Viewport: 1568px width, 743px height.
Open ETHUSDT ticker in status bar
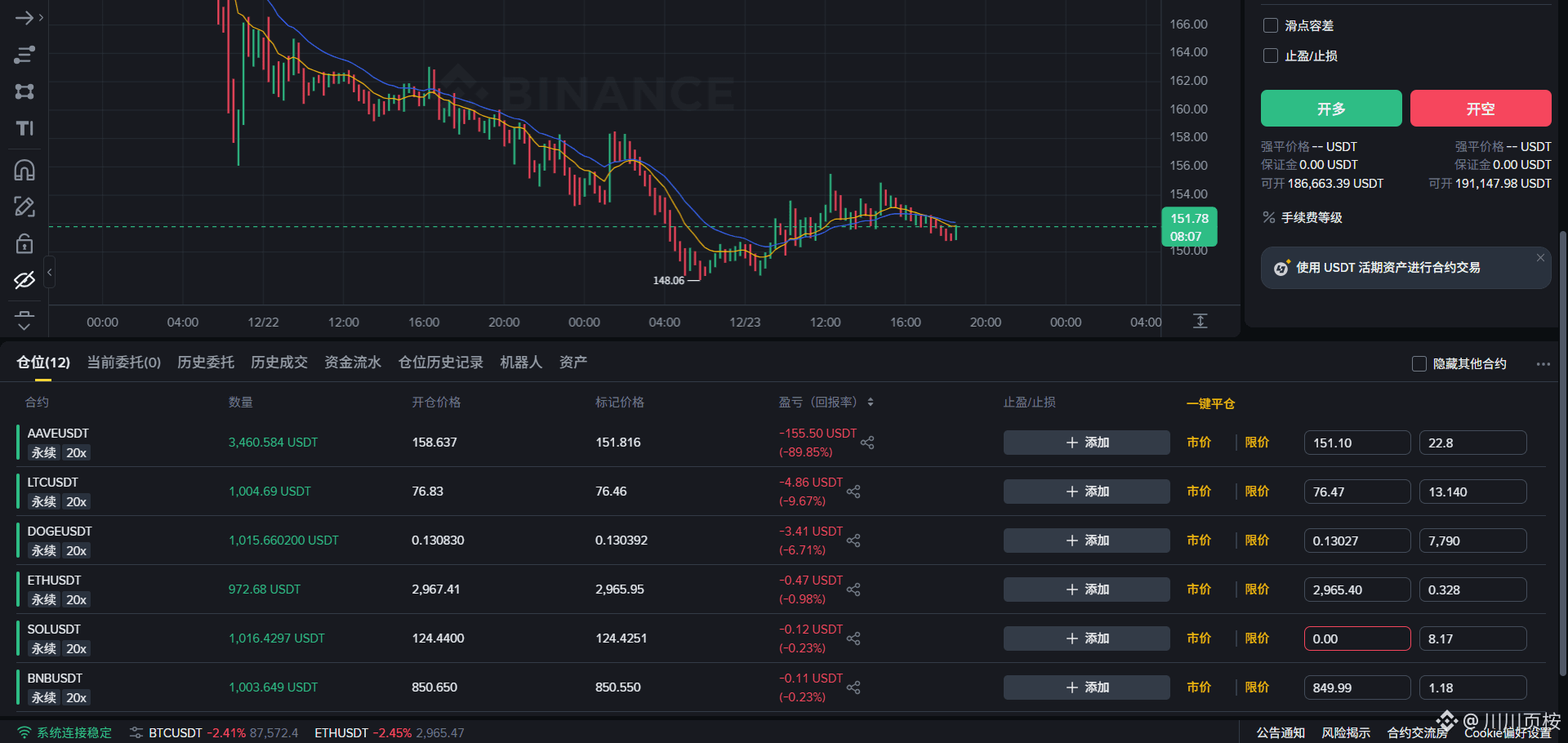pyautogui.click(x=390, y=732)
